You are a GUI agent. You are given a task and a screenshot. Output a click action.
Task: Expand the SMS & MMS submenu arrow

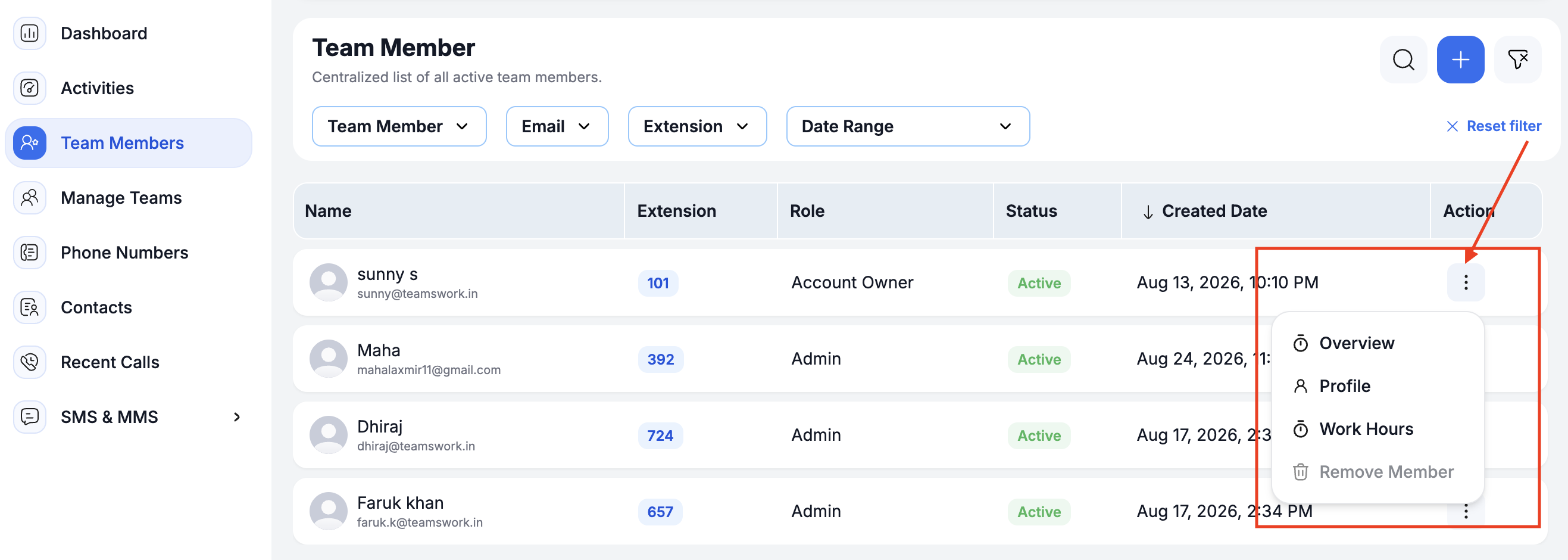pyautogui.click(x=237, y=418)
